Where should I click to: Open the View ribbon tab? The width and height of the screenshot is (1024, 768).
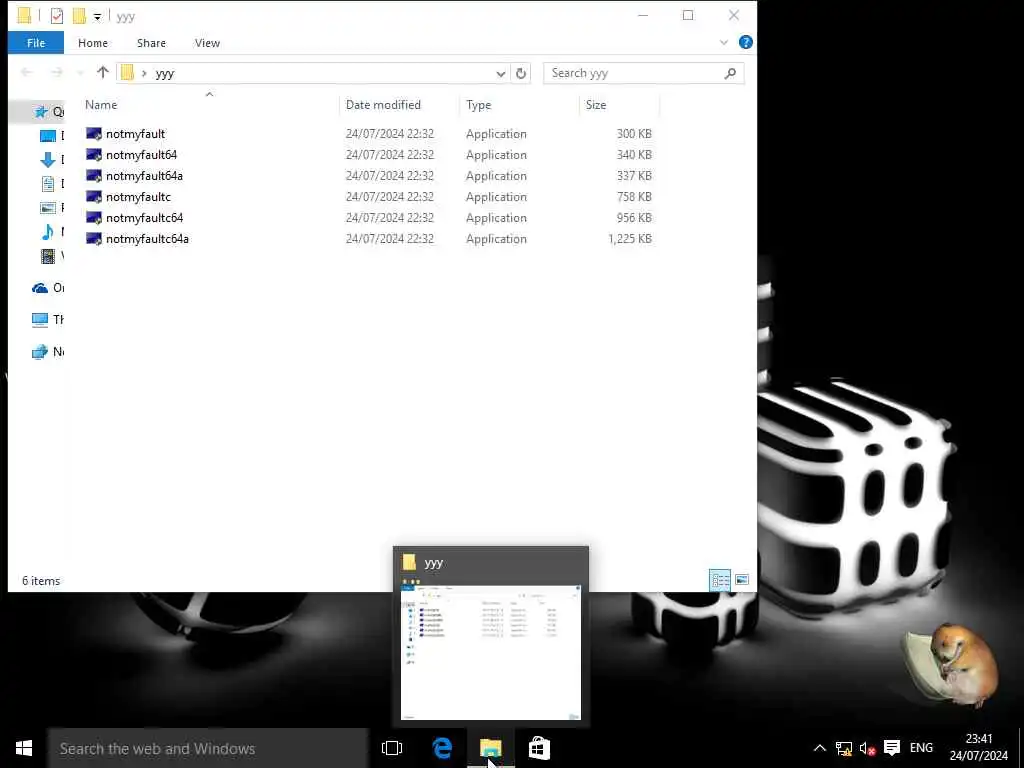(207, 43)
